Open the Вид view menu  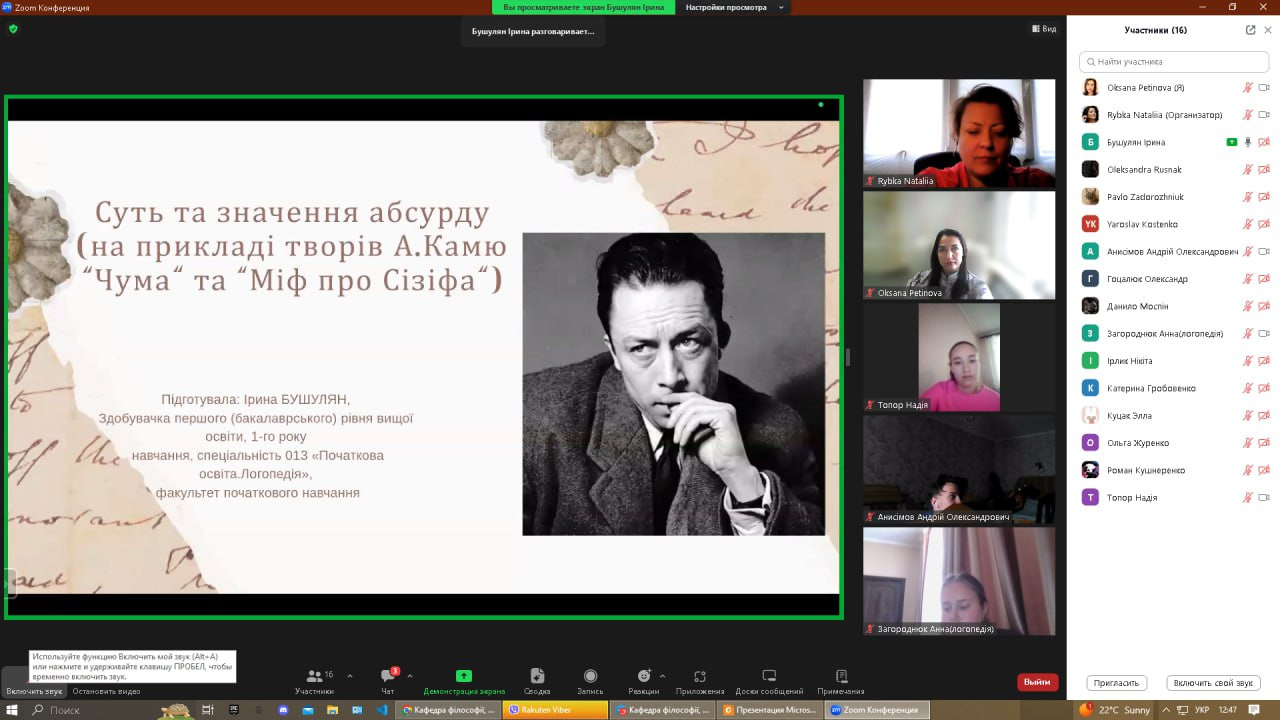(1044, 29)
